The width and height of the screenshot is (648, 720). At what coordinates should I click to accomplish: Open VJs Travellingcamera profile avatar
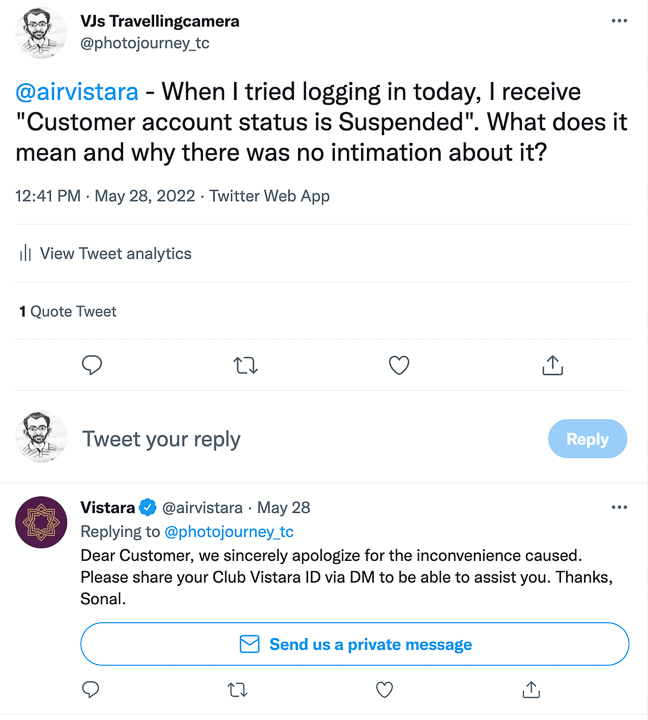(41, 31)
